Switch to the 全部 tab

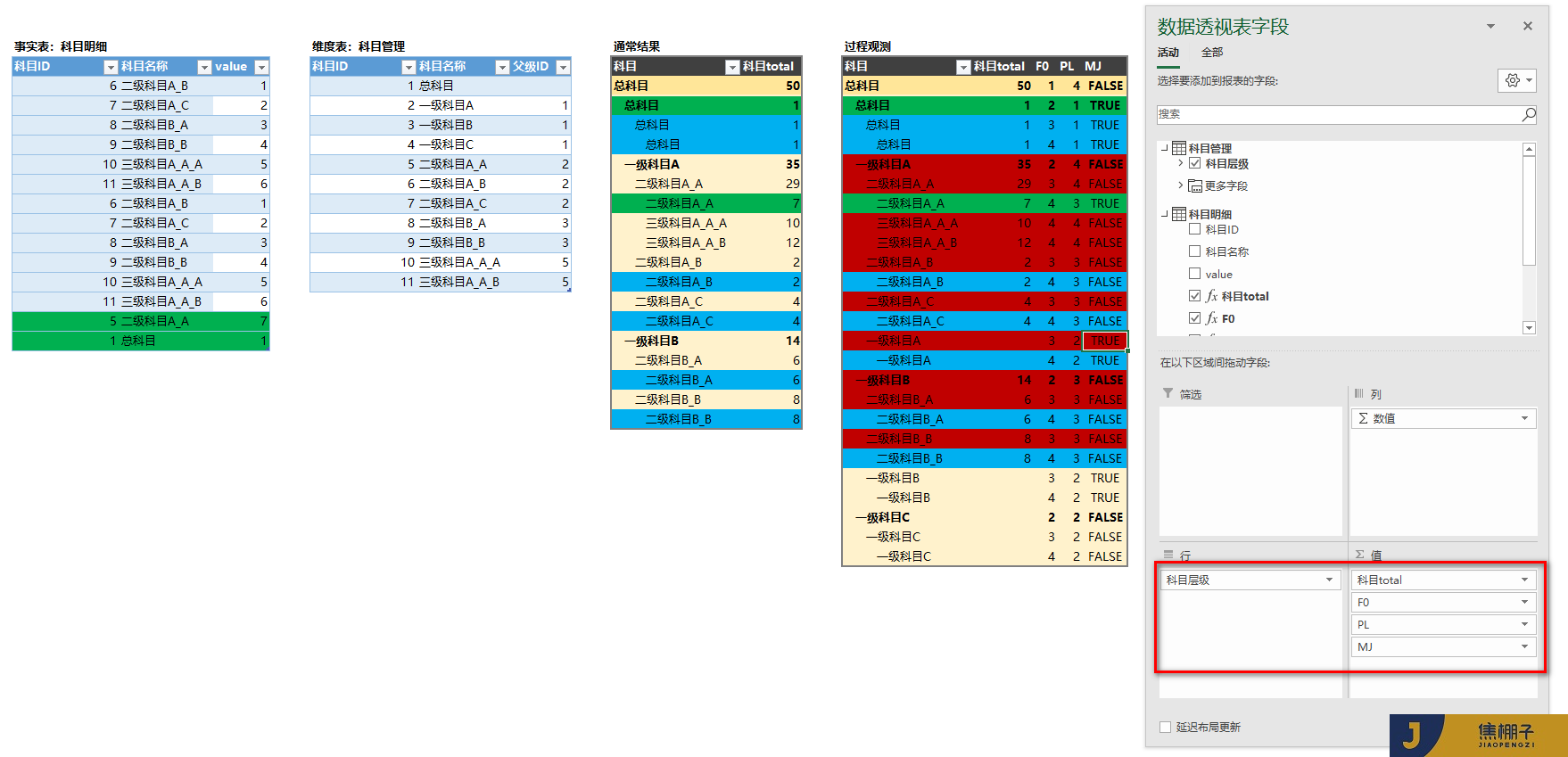(1212, 53)
